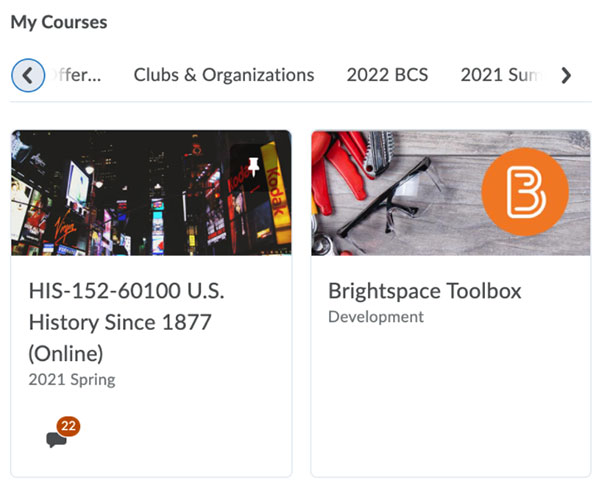
Task: Open HIS-152-60100 U.S. History course link
Action: [126, 322]
